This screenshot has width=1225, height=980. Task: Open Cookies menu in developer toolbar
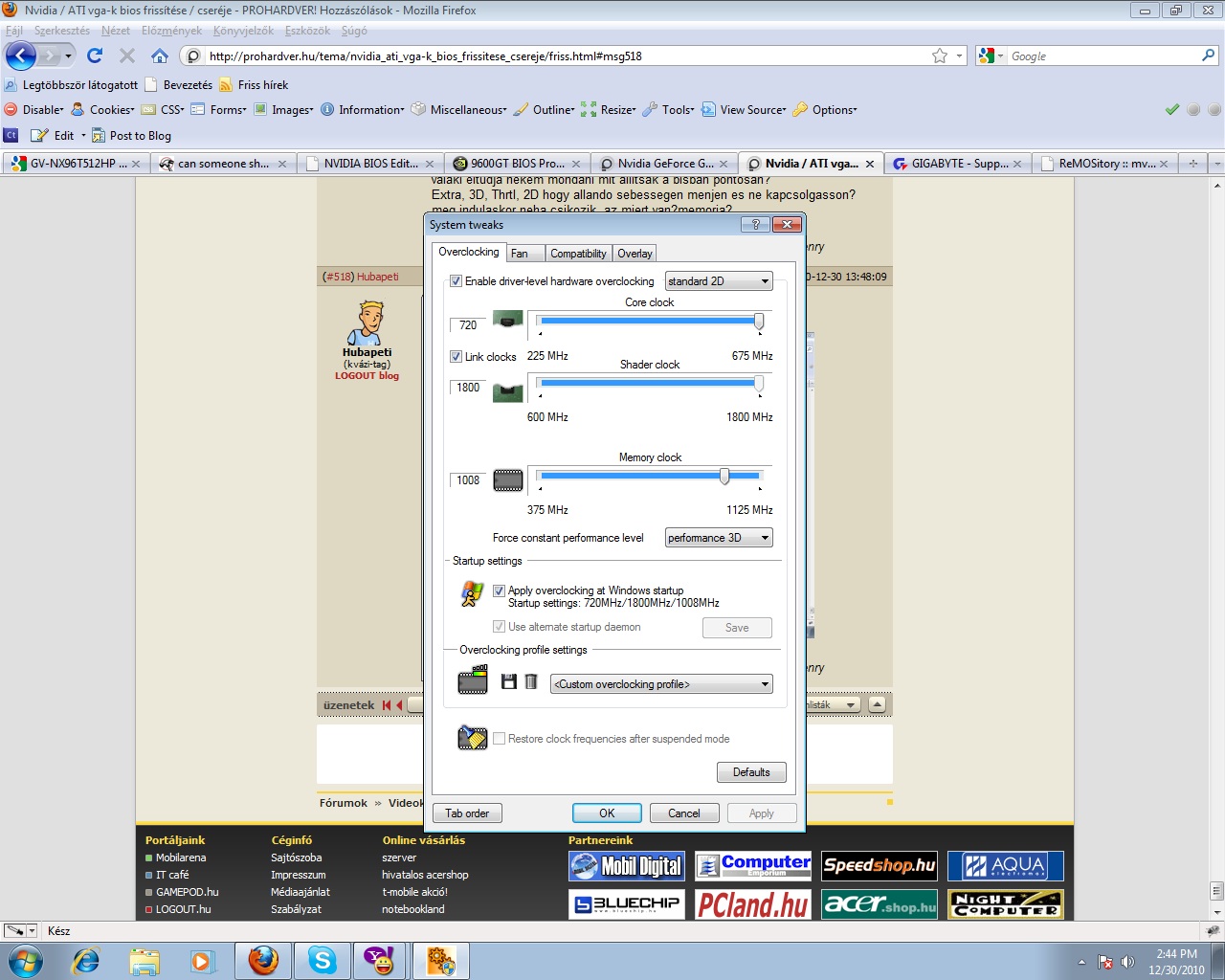103,109
